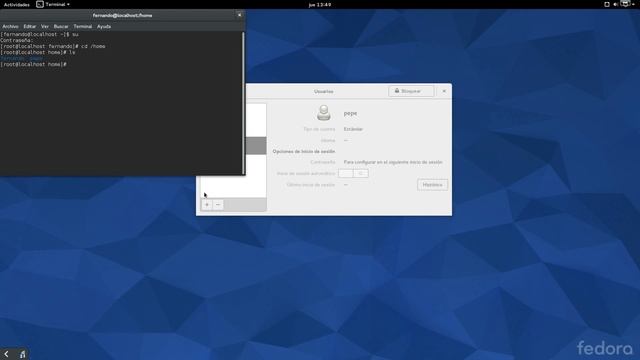This screenshot has height=360, width=640.
Task: Click the pepe user name field
Action: point(351,113)
